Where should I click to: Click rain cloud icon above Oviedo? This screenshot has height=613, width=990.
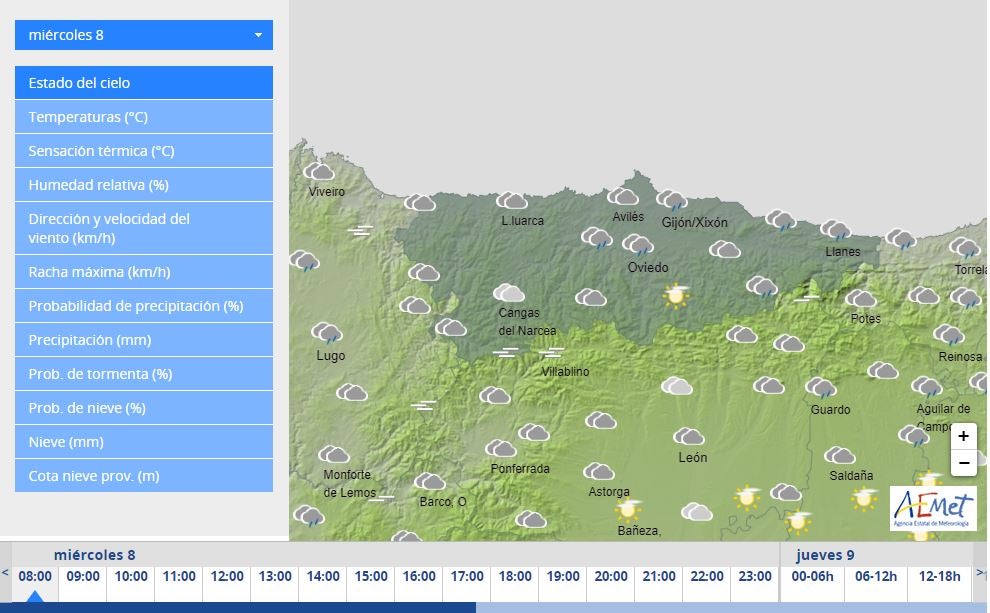(638, 244)
